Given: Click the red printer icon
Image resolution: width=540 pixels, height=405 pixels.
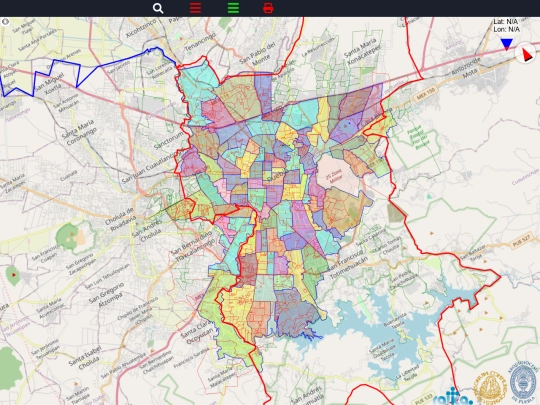Looking at the screenshot, I should point(268,8).
